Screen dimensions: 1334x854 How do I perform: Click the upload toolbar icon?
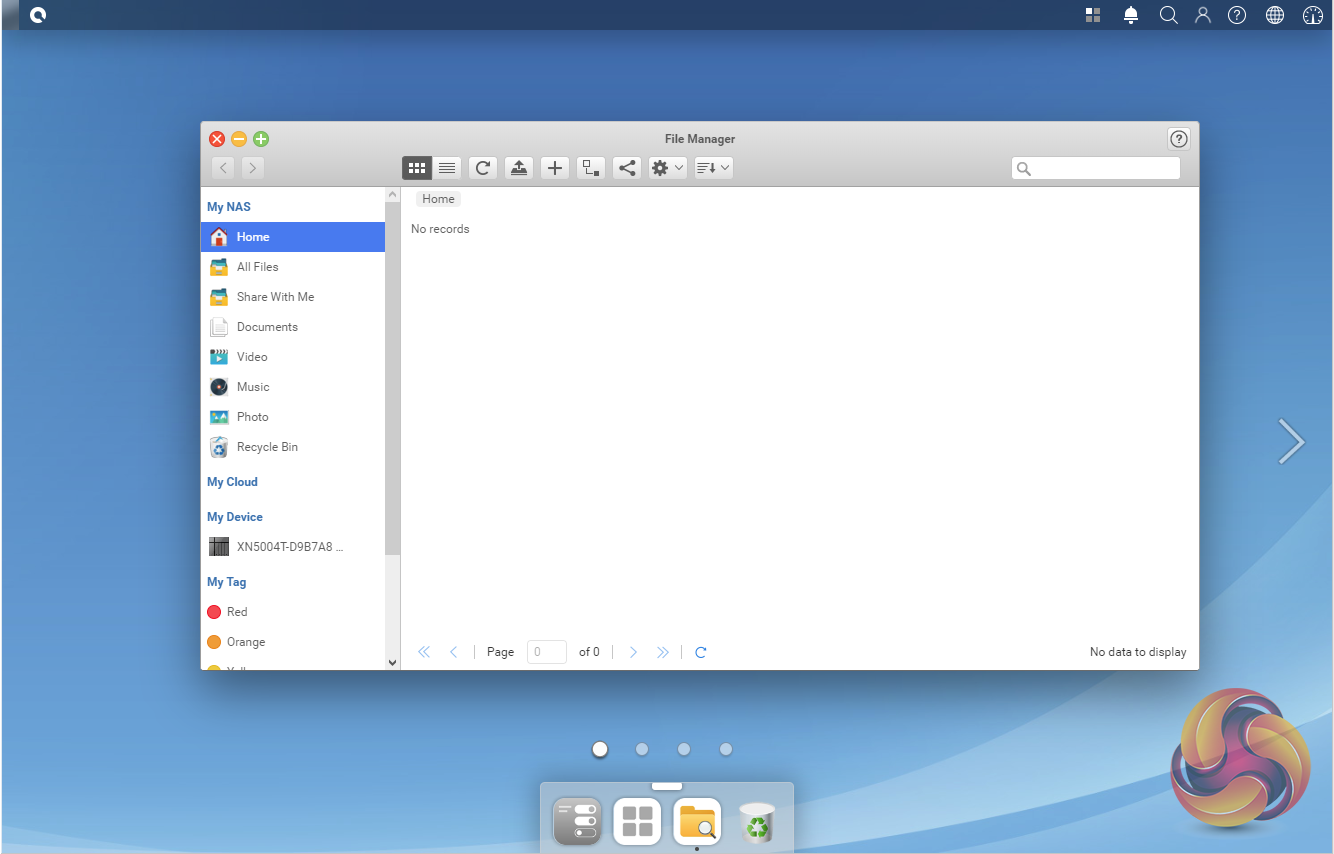pyautogui.click(x=518, y=168)
